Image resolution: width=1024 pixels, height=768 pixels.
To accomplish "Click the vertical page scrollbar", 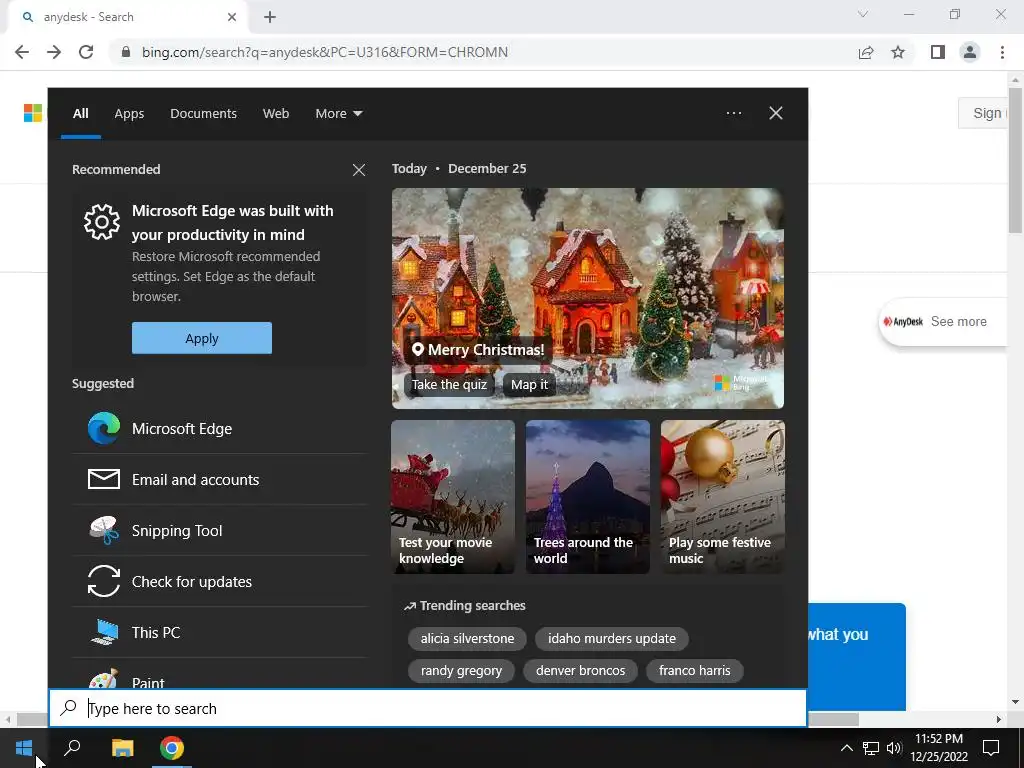I will [x=1015, y=160].
